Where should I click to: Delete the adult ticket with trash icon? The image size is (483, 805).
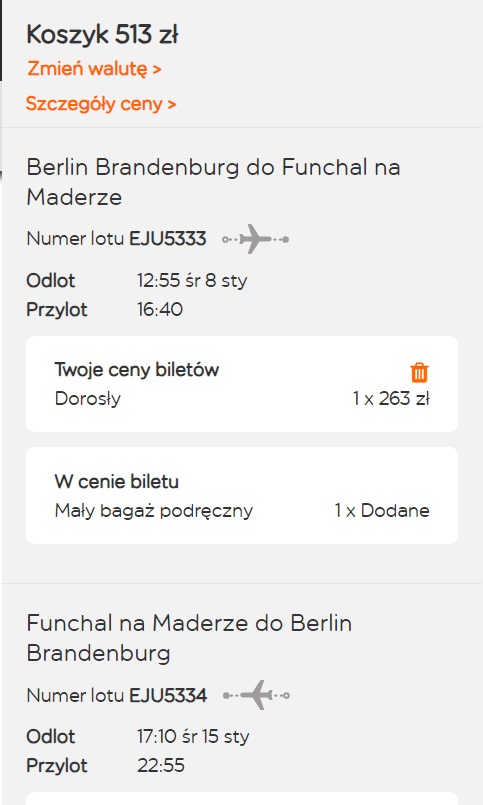point(419,372)
